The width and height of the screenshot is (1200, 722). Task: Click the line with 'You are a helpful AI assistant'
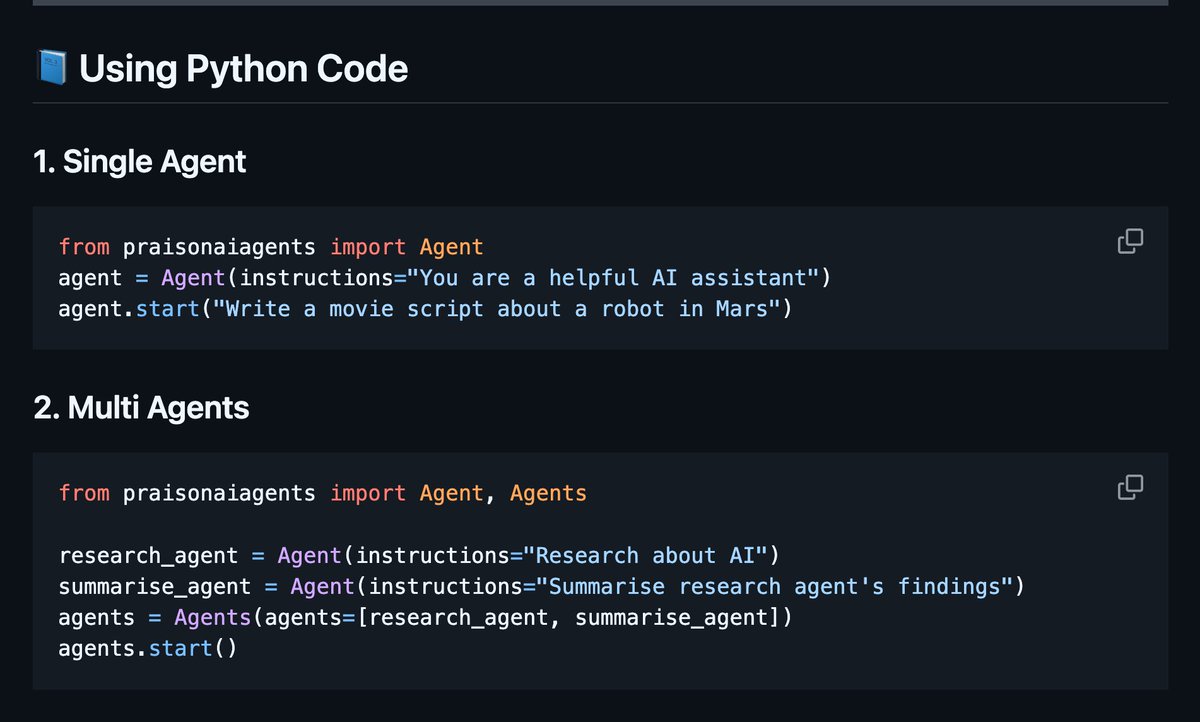(x=445, y=278)
